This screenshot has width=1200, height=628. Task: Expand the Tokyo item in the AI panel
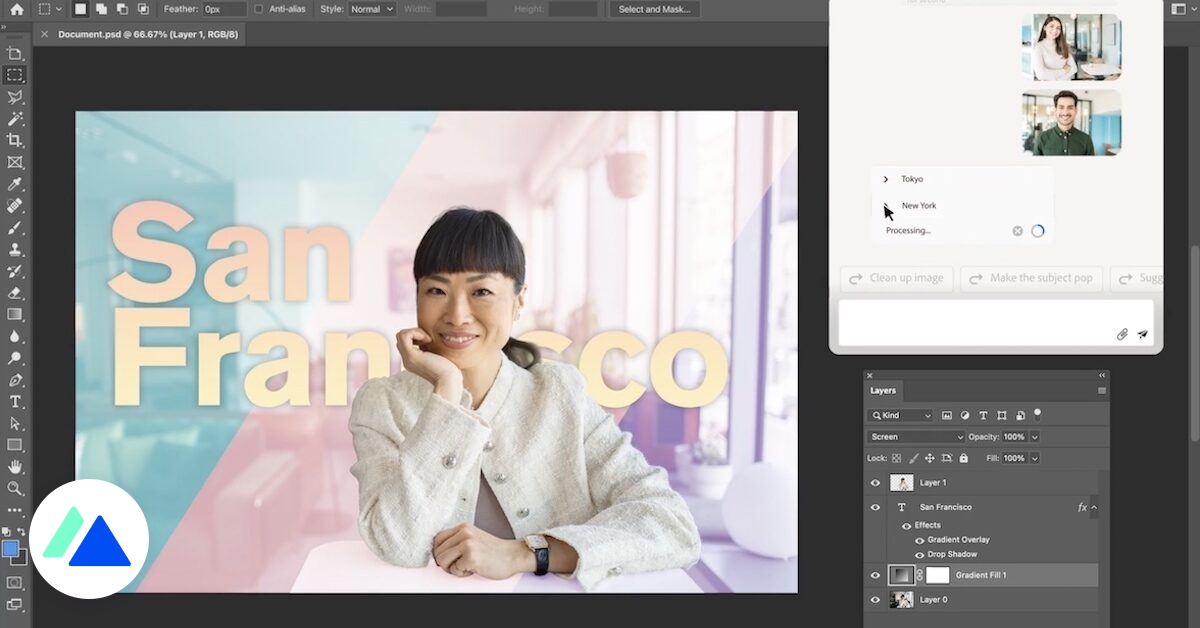[x=885, y=178]
